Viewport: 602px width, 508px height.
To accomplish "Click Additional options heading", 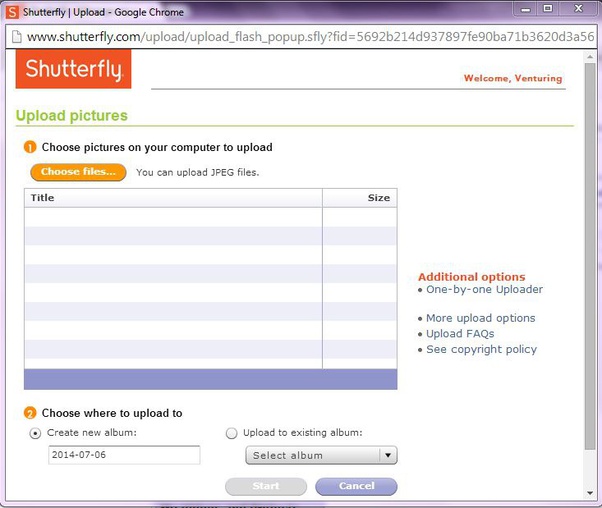I will pyautogui.click(x=471, y=277).
